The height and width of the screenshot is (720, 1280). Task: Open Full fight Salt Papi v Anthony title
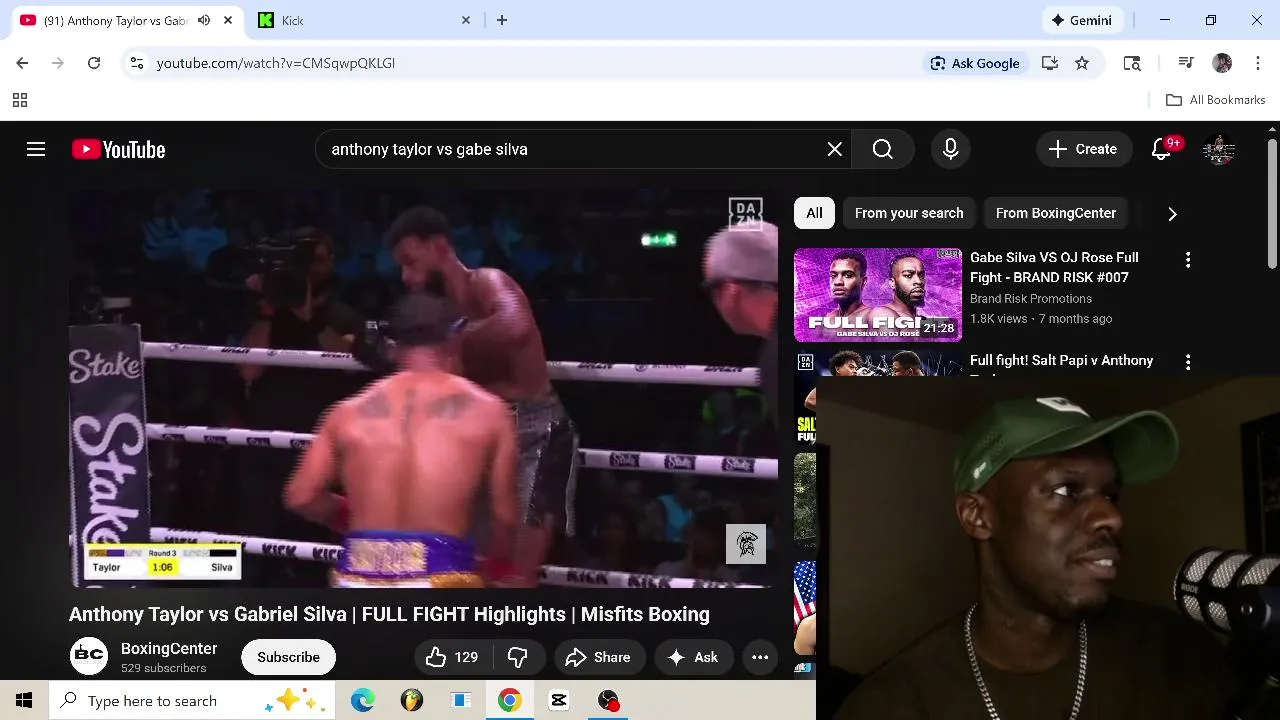coord(1061,361)
